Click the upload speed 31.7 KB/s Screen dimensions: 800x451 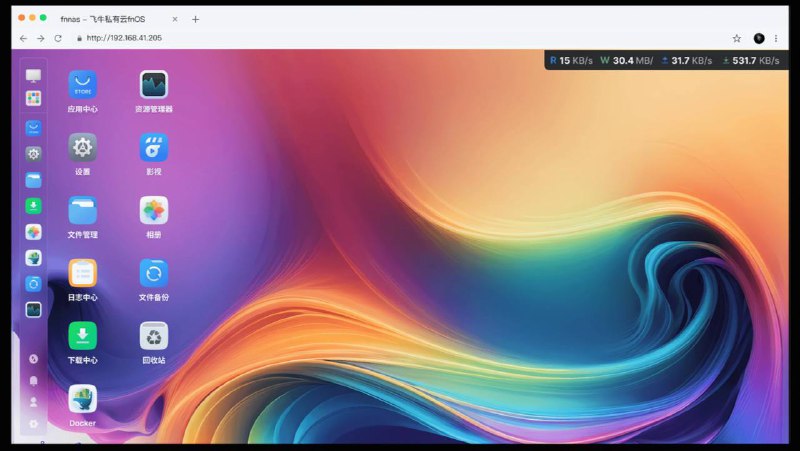click(x=687, y=61)
